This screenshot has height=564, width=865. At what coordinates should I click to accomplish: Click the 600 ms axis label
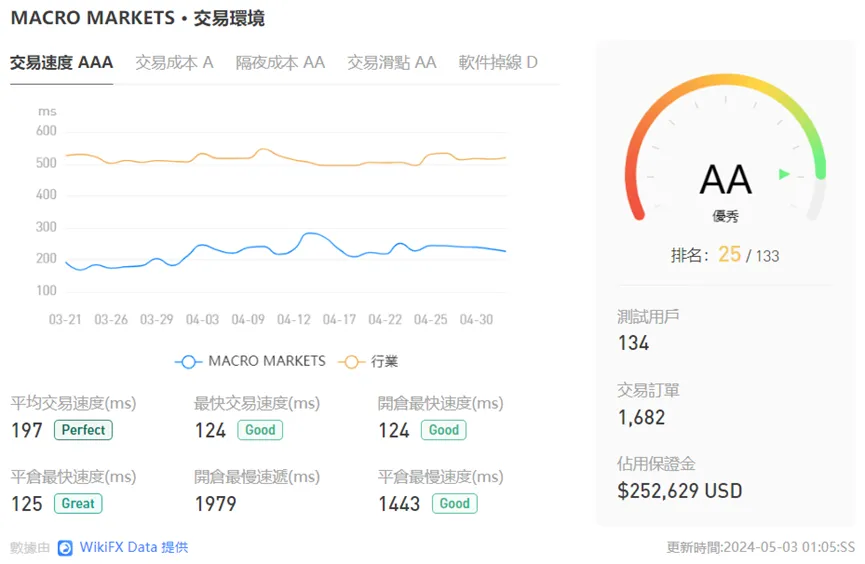tap(46, 131)
